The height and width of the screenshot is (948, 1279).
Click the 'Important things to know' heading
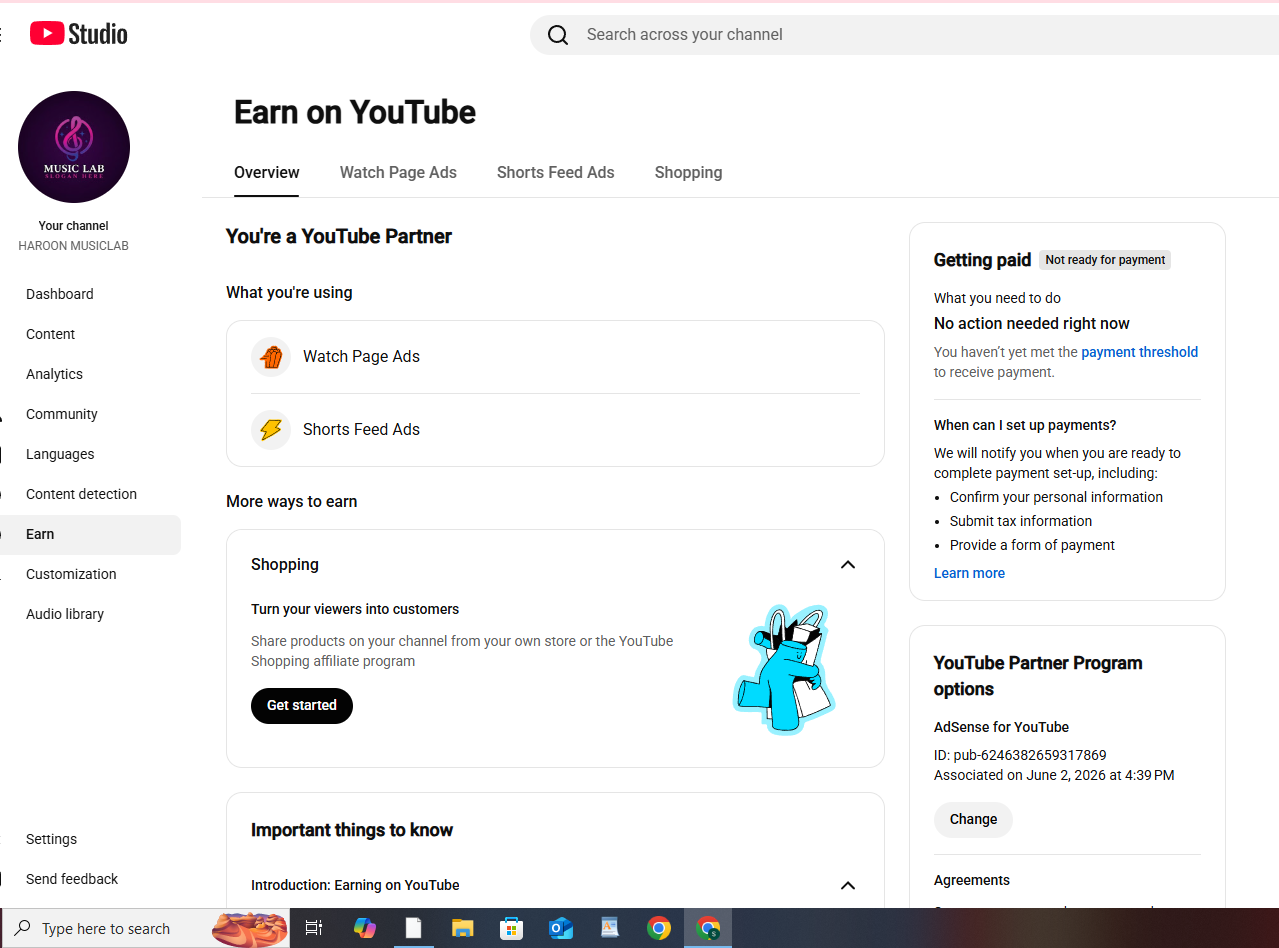[x=352, y=830]
